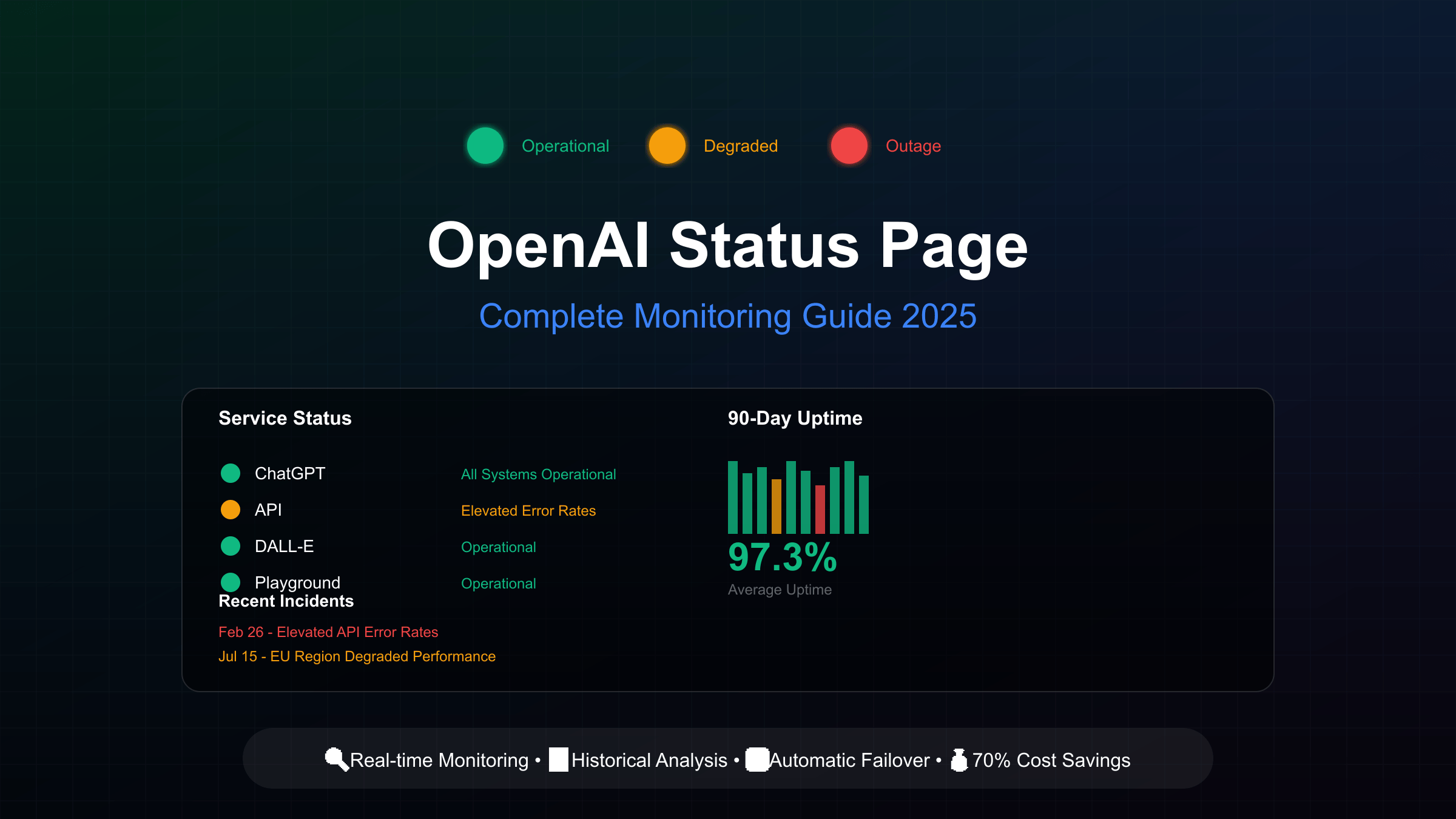1456x819 pixels.
Task: Click 'All Systems Operational' status text
Action: tap(538, 474)
